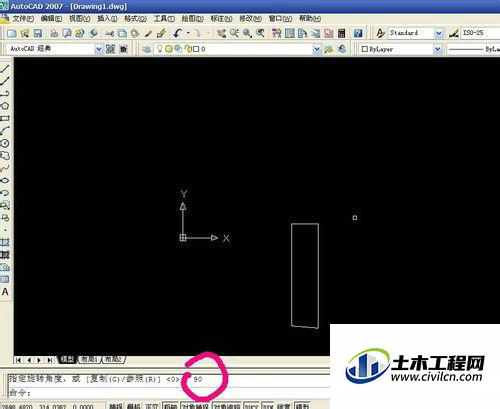Select the Polygon draw tool
The width and height of the screenshot is (500, 409).
[5, 106]
